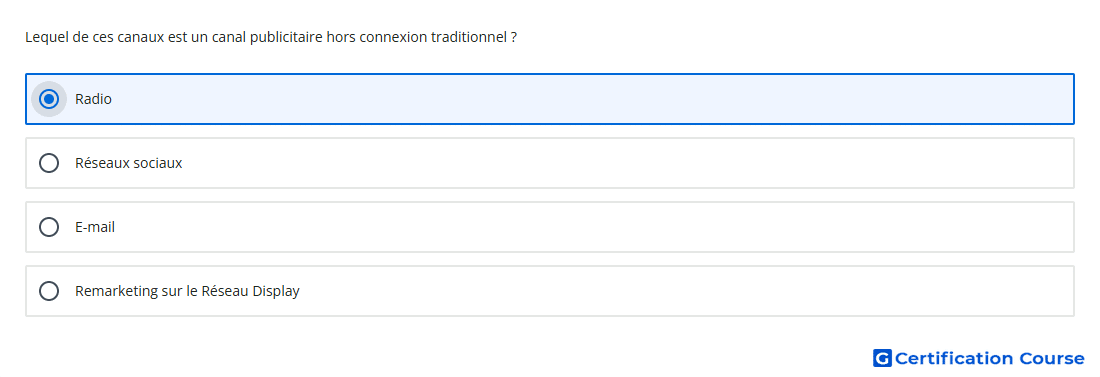Choose the E-mail radio button
Viewport: 1100px width, 377px height.
(49, 227)
